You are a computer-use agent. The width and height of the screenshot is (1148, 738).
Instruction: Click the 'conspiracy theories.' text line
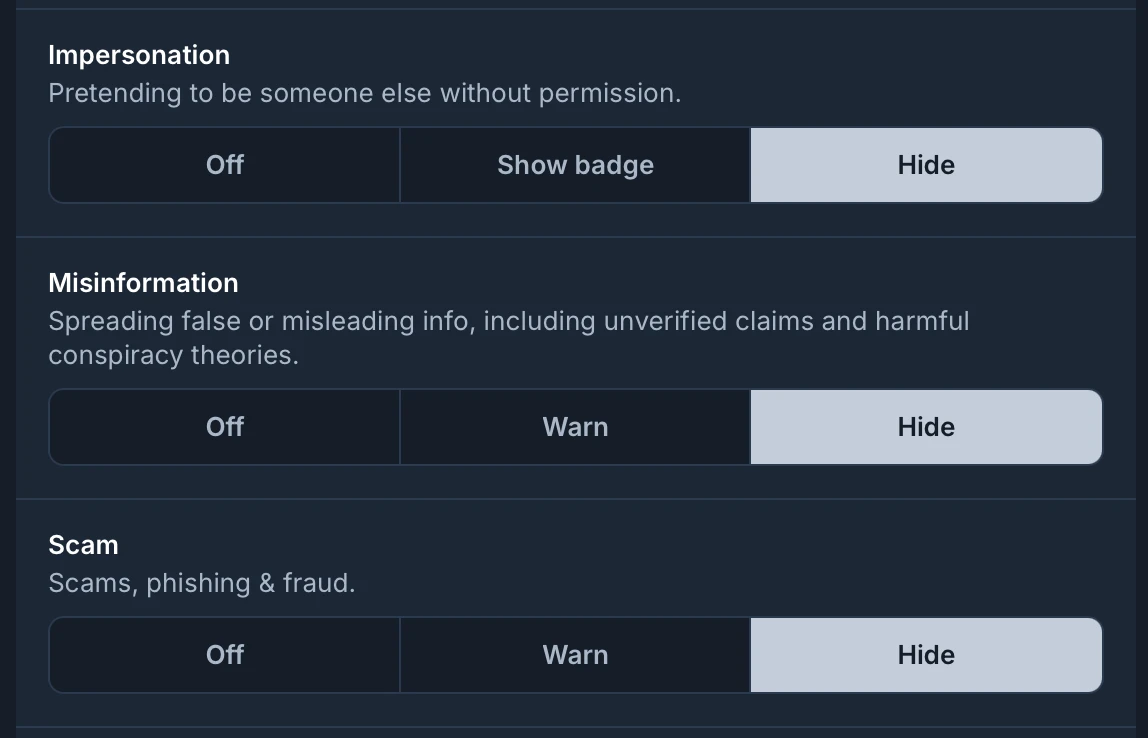173,355
